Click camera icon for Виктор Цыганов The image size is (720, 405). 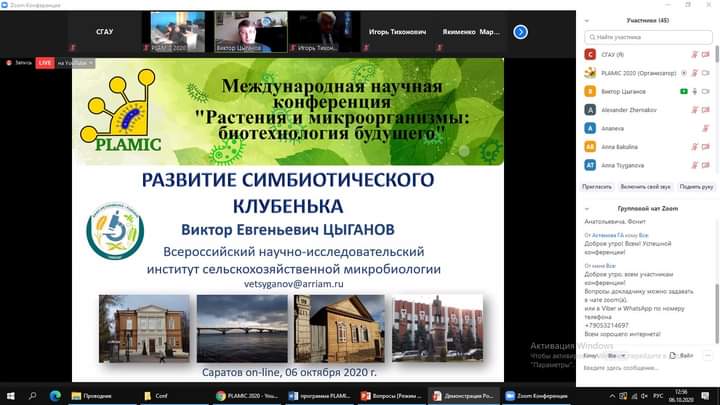pos(706,91)
